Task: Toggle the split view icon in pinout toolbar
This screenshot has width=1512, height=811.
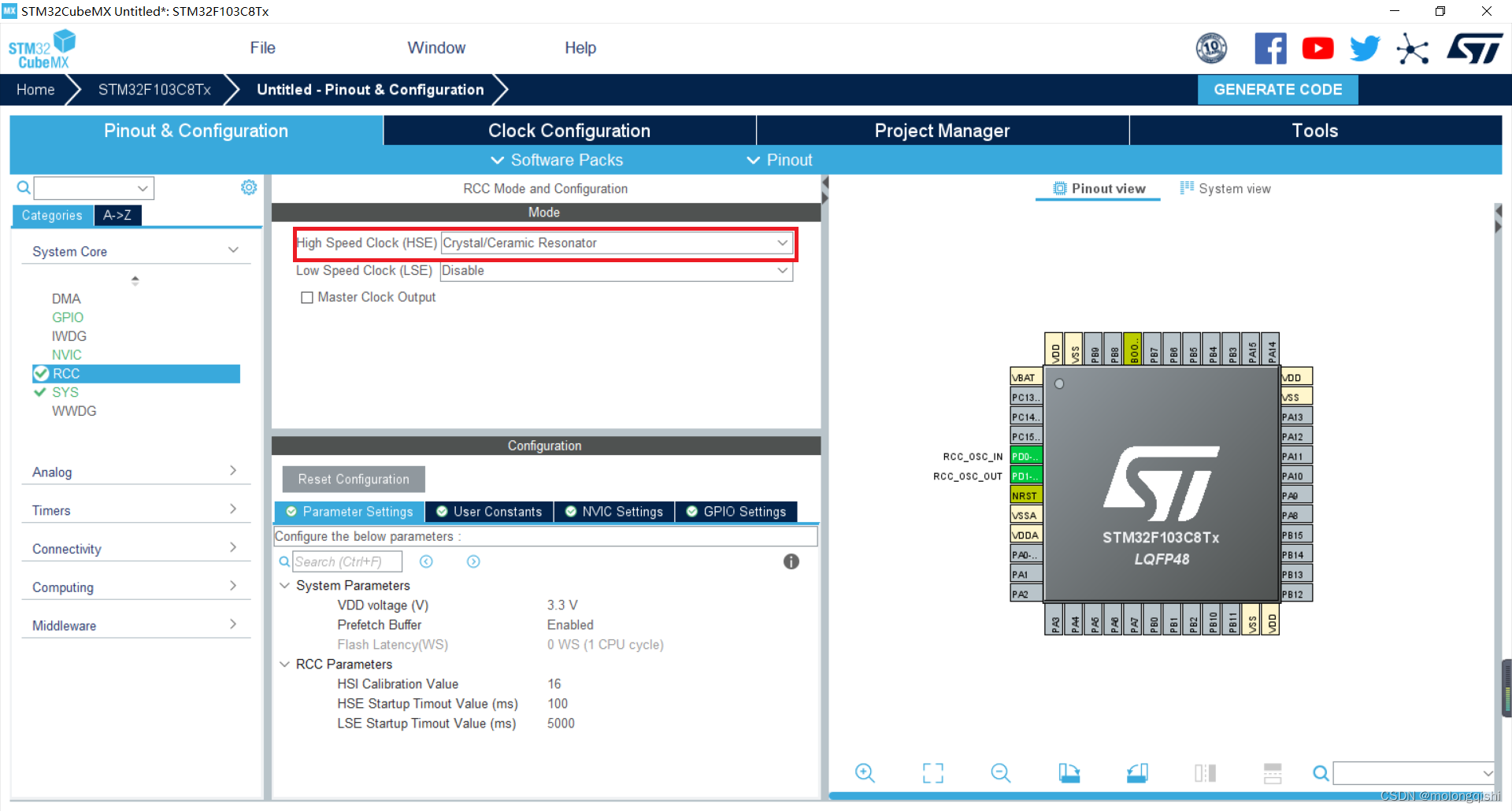Action: [x=1205, y=773]
